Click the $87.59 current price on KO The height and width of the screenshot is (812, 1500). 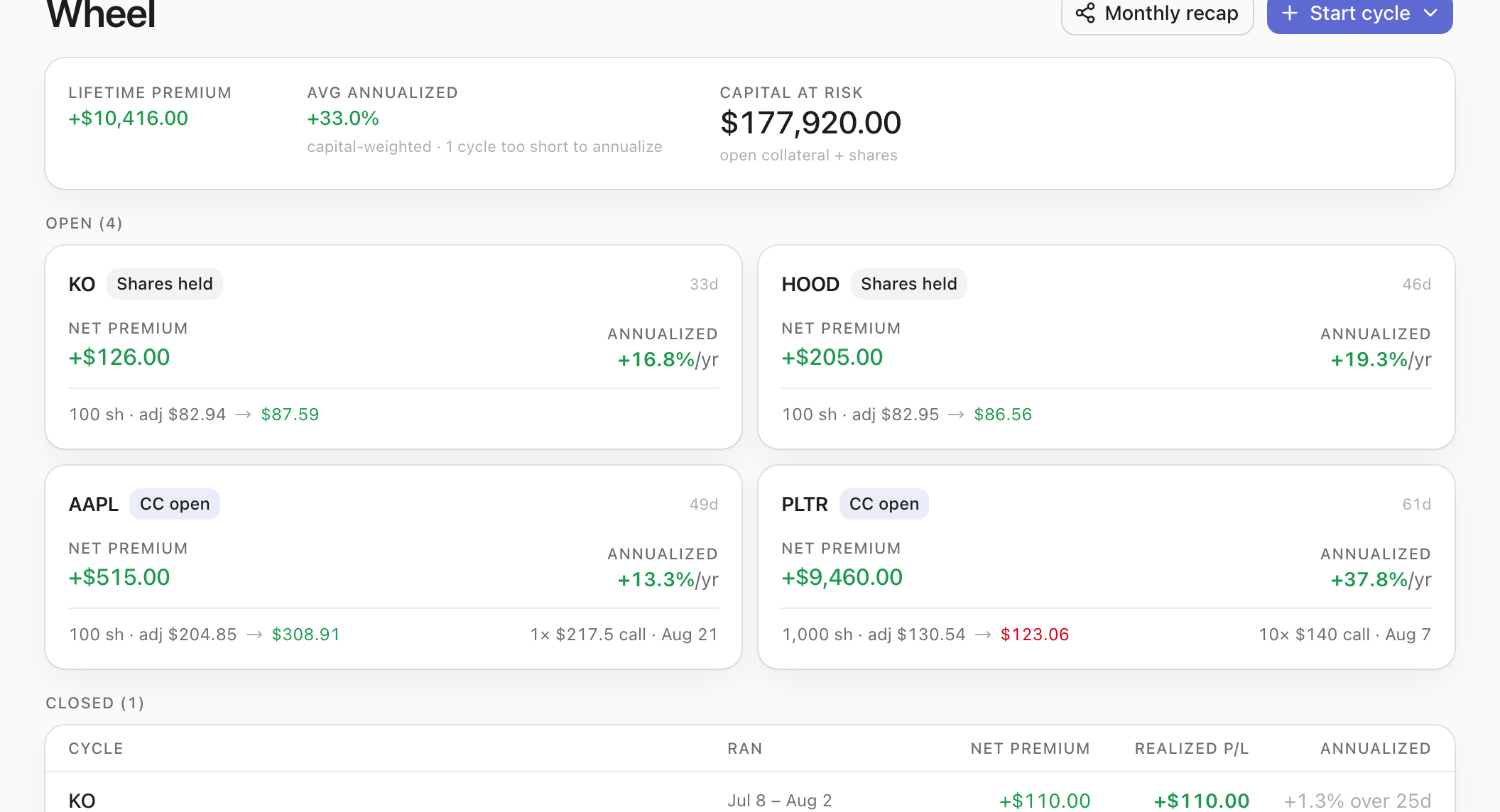click(290, 415)
